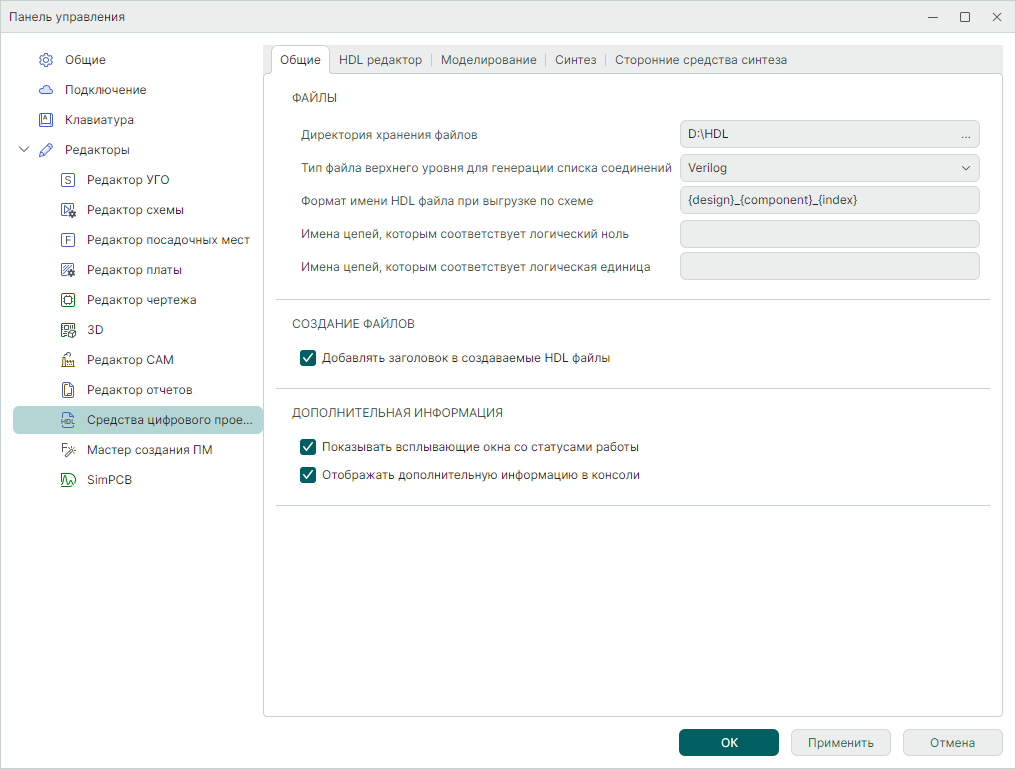The height and width of the screenshot is (769, 1016).
Task: Browse for directory with the ellipsis button
Action: 965,134
